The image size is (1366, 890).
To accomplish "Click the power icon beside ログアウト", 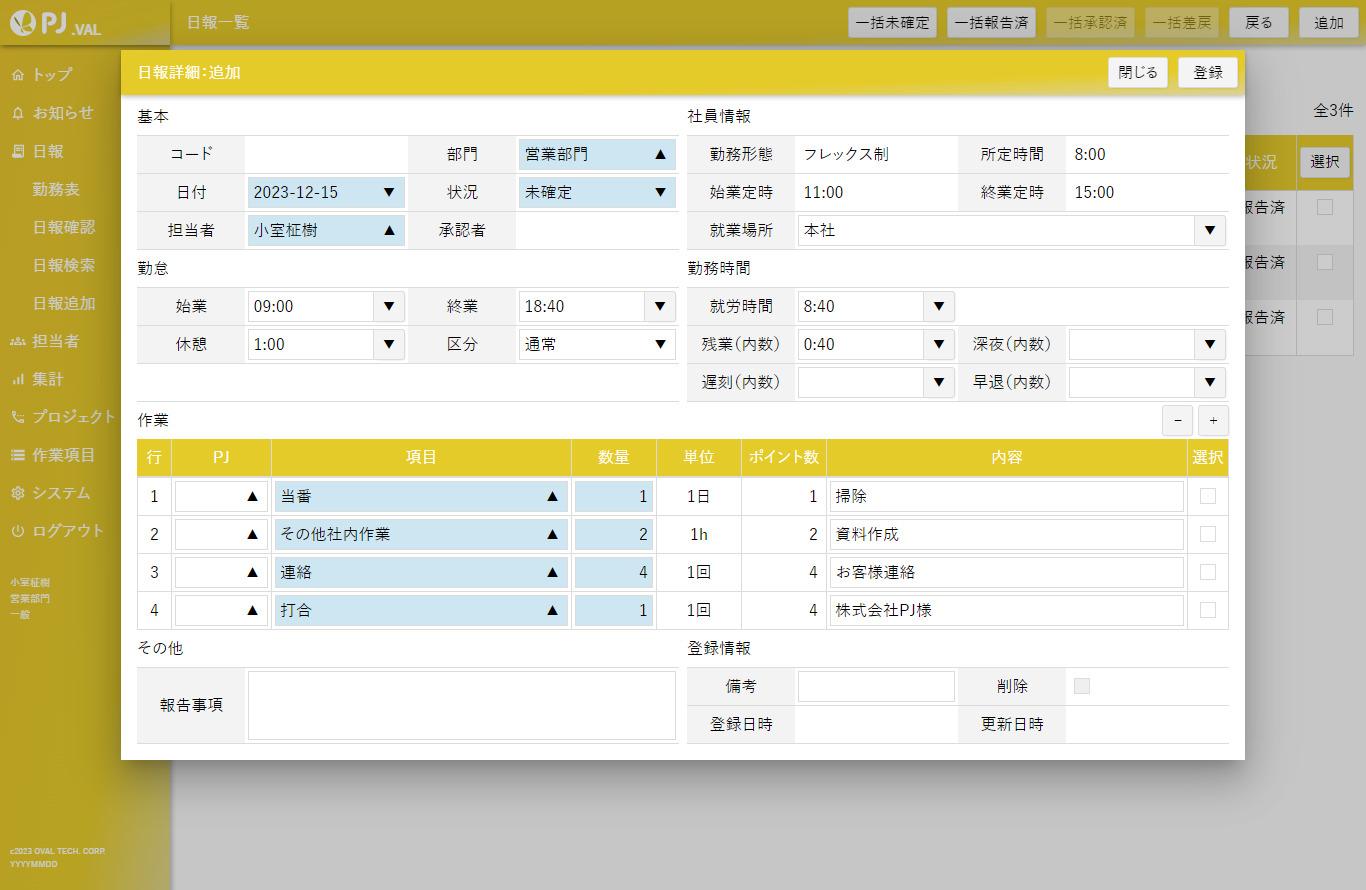I will coord(18,531).
